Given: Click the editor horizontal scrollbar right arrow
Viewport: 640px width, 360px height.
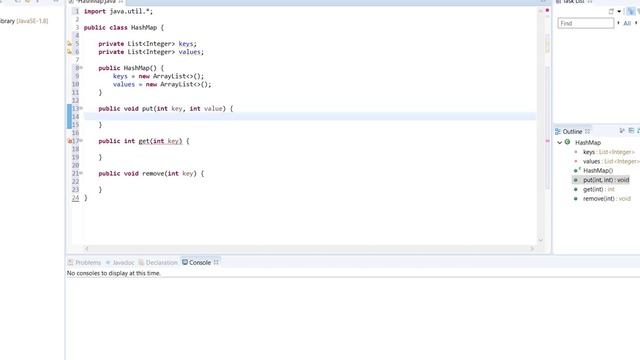Looking at the screenshot, I should pyautogui.click(x=532, y=248).
